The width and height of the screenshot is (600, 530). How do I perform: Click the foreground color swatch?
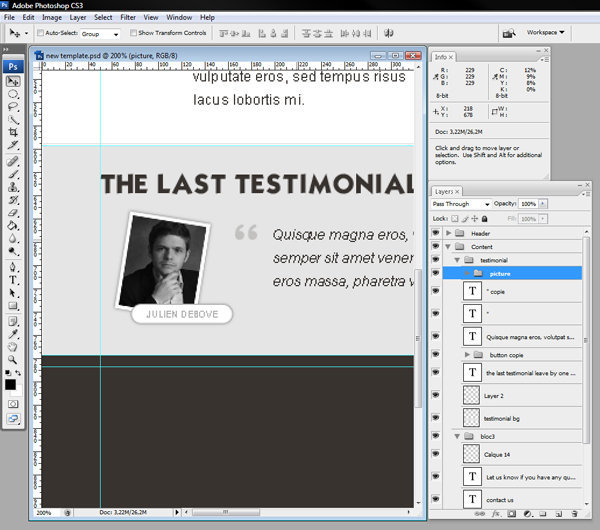(10, 384)
